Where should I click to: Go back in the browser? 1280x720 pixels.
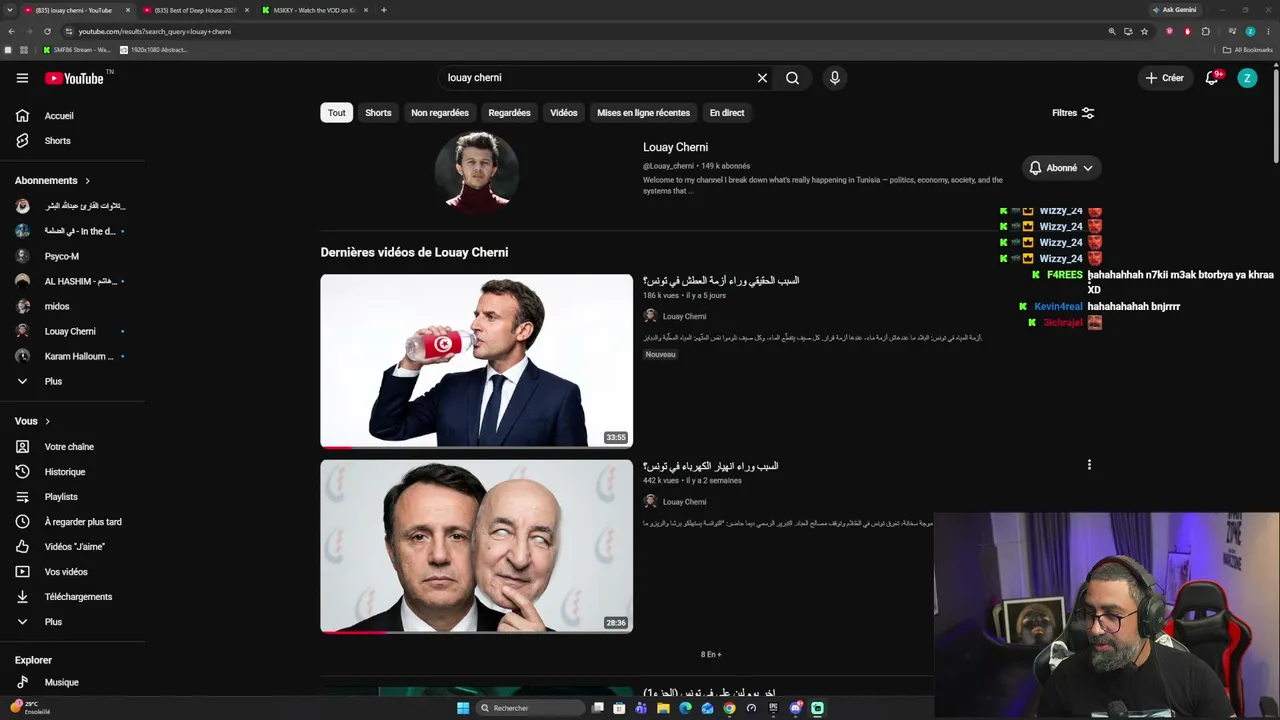pos(12,31)
